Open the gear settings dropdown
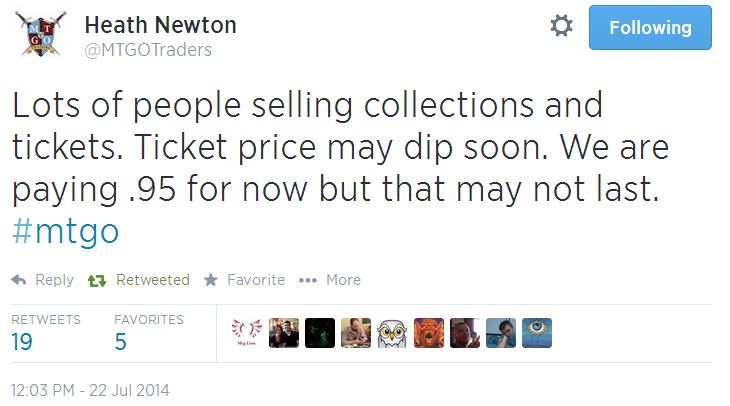Viewport: 730px width, 406px height. click(562, 27)
